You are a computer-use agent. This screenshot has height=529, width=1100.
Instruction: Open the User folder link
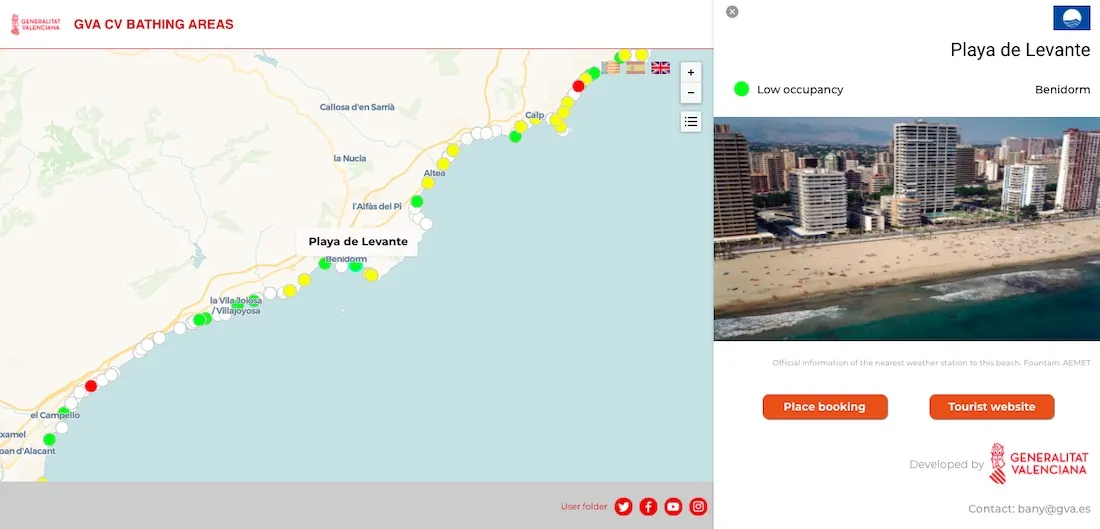584,507
